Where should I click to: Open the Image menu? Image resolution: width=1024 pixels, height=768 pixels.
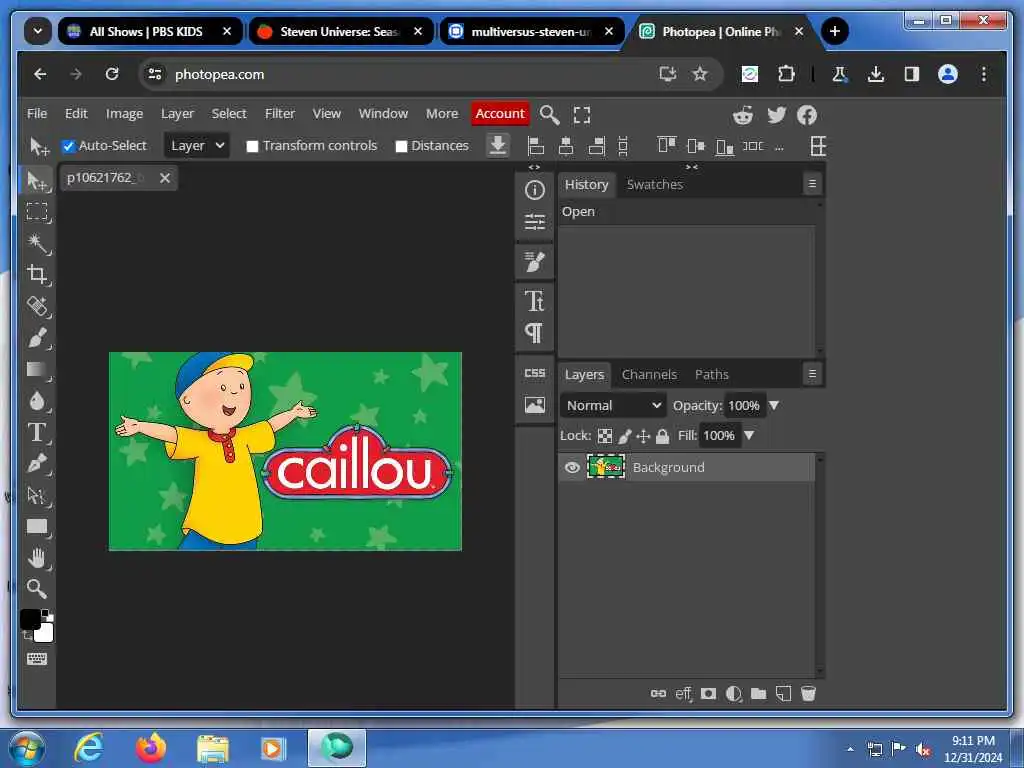[124, 114]
